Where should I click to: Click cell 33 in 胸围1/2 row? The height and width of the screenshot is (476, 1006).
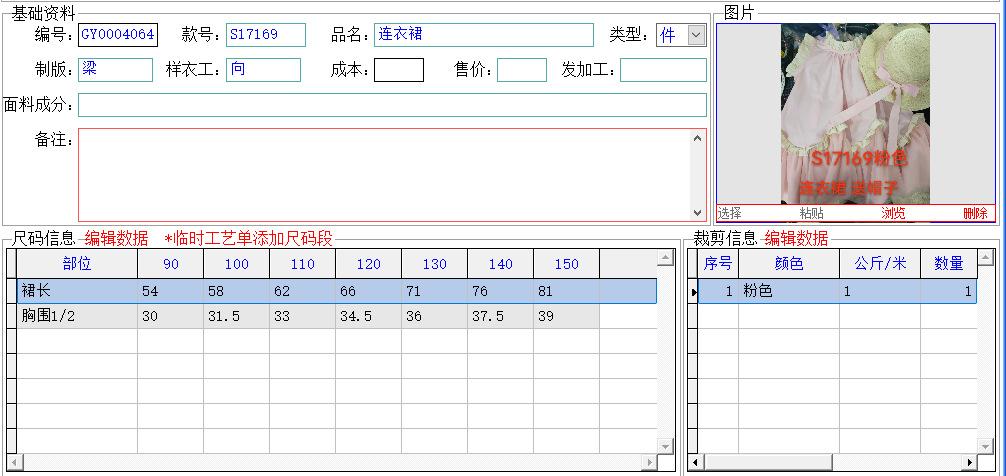pyautogui.click(x=303, y=316)
